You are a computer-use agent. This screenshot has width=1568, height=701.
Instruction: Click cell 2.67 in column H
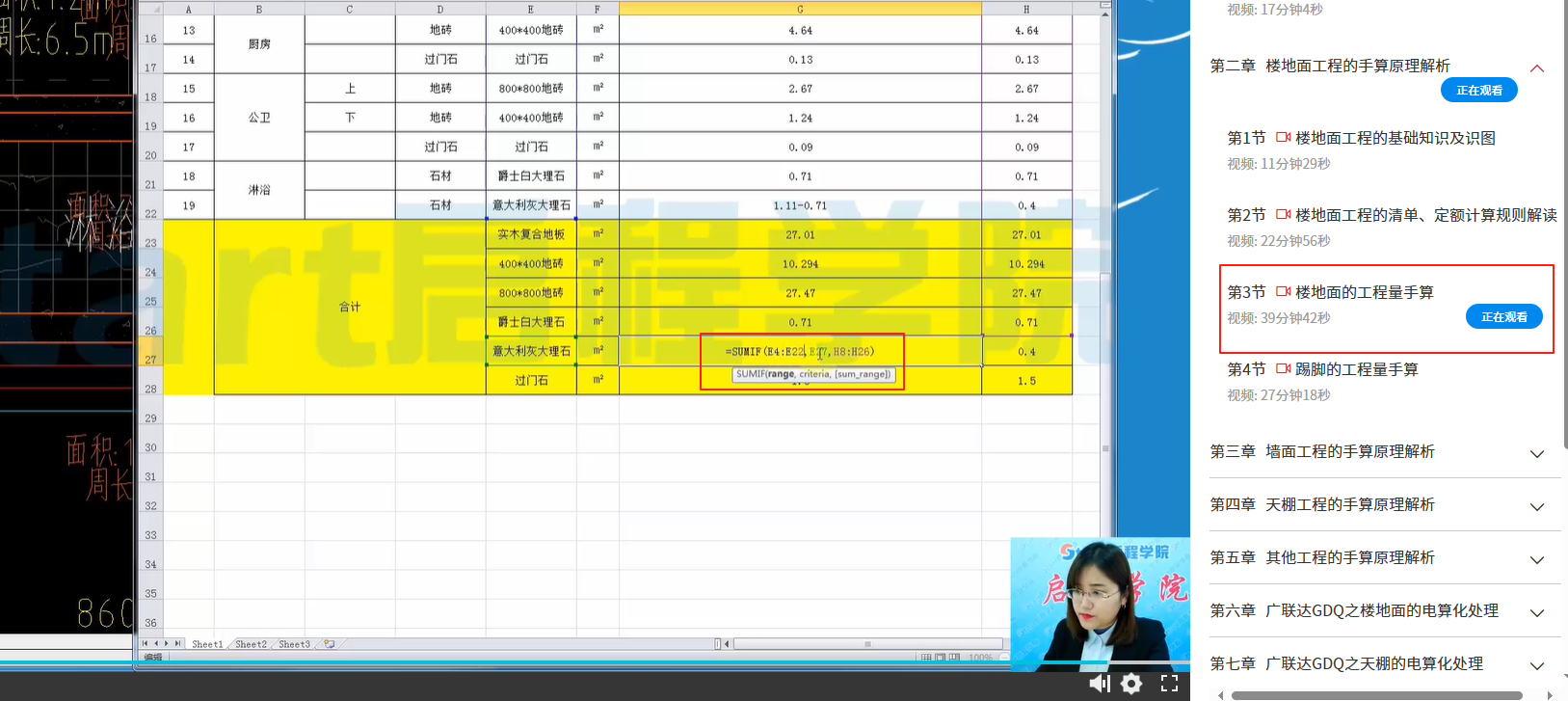(x=1026, y=89)
